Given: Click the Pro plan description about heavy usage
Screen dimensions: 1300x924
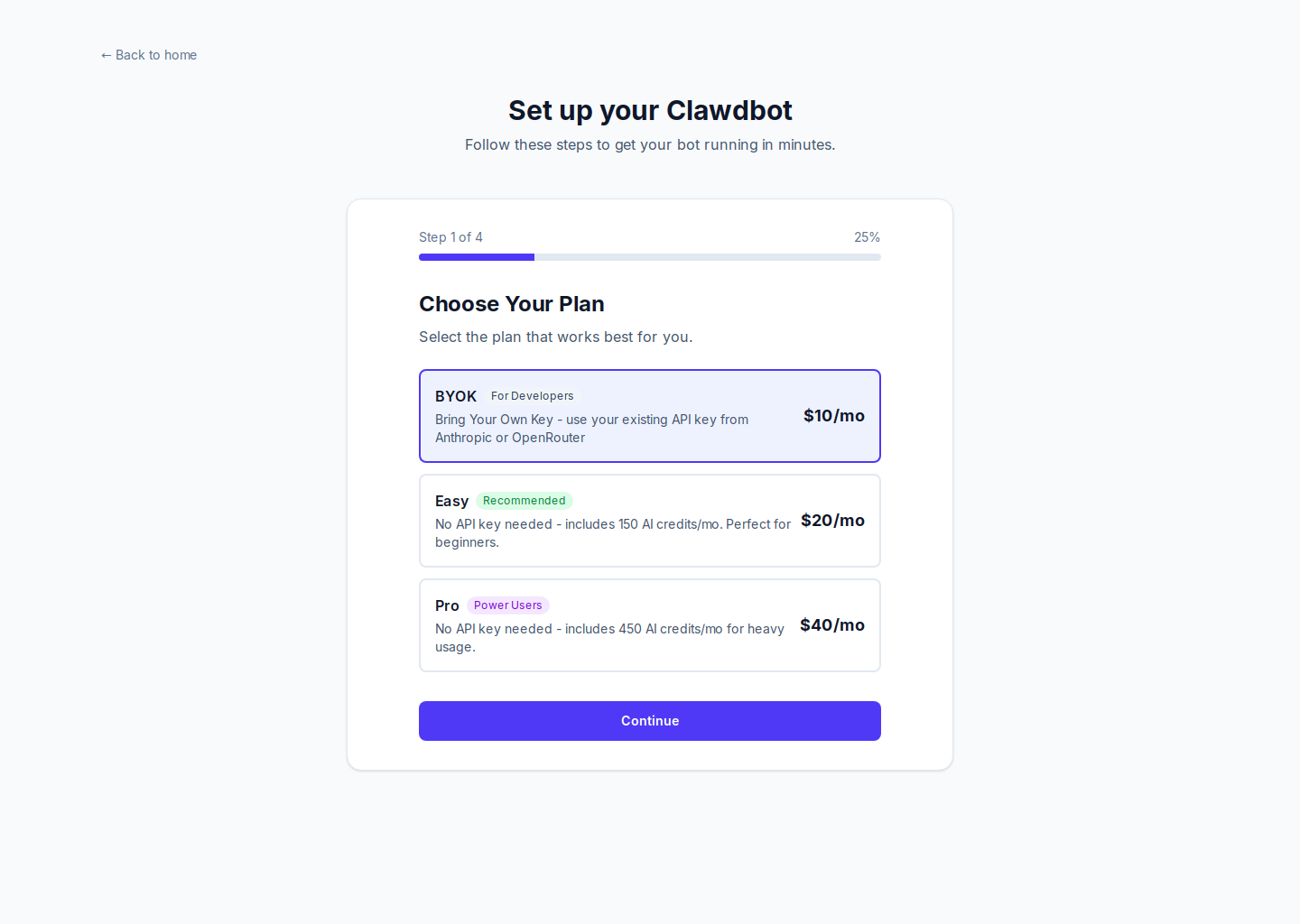Looking at the screenshot, I should pyautogui.click(x=609, y=637).
